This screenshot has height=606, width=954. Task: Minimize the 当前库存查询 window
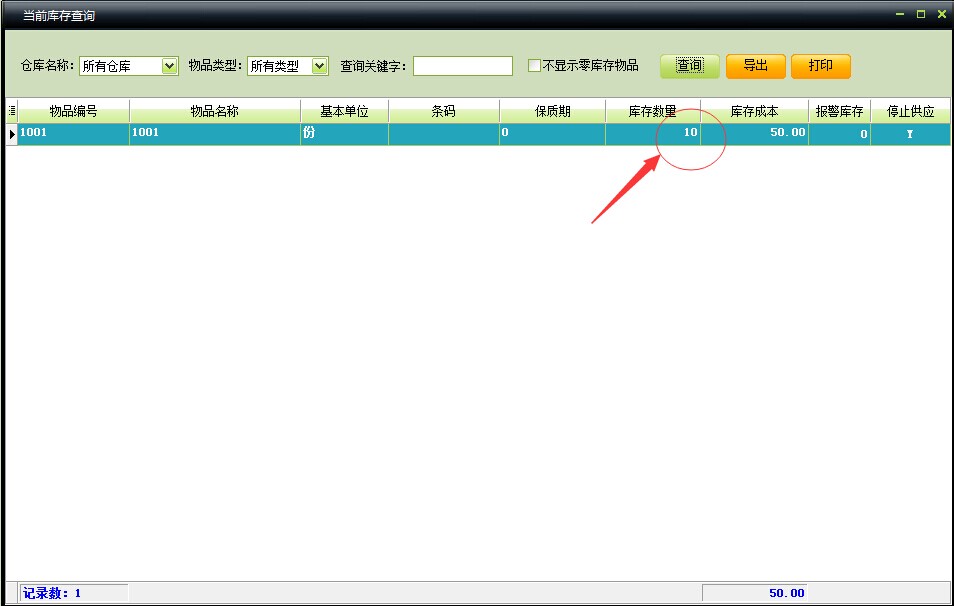[x=900, y=14]
